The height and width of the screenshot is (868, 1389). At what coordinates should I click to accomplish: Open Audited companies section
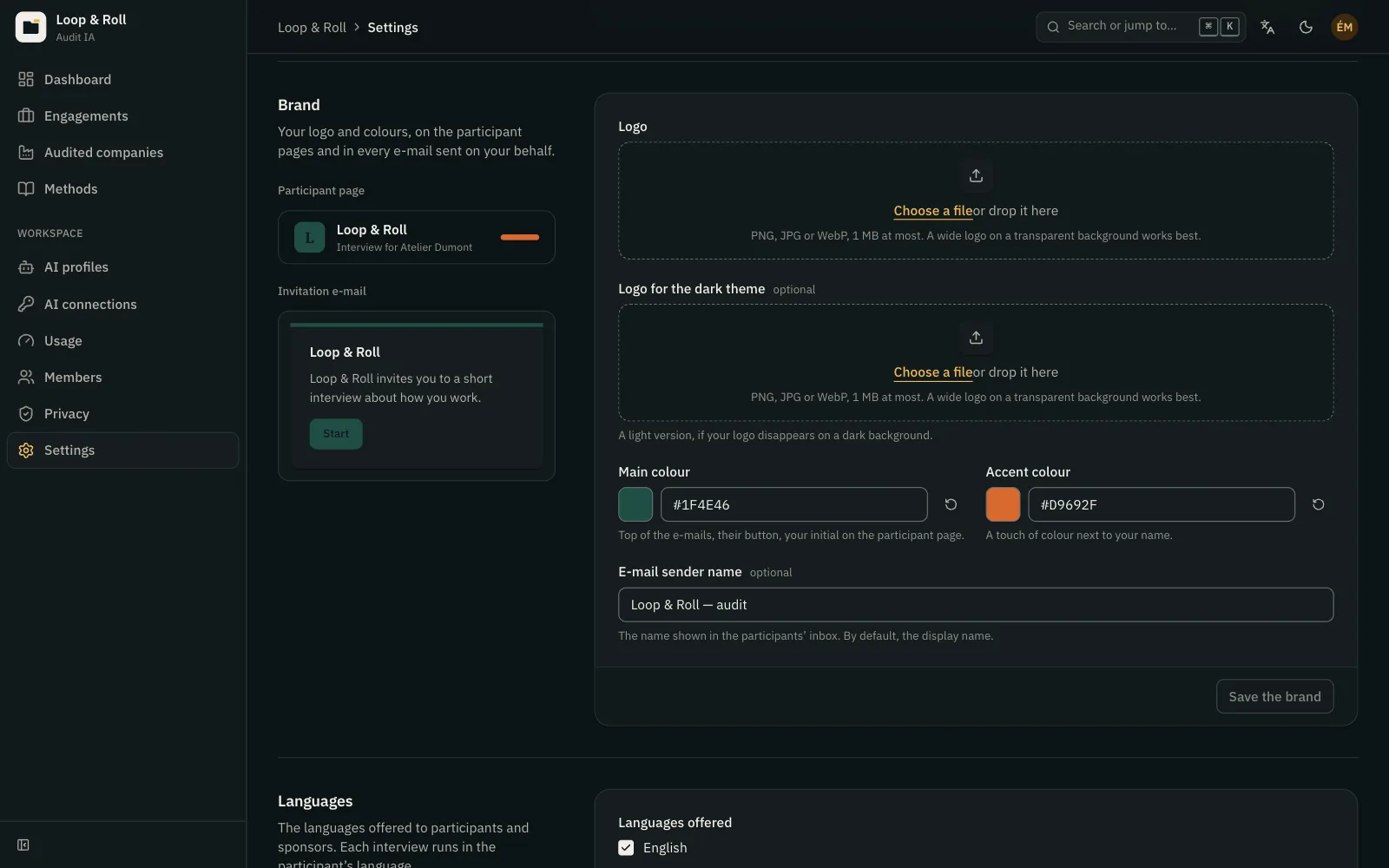click(x=123, y=153)
